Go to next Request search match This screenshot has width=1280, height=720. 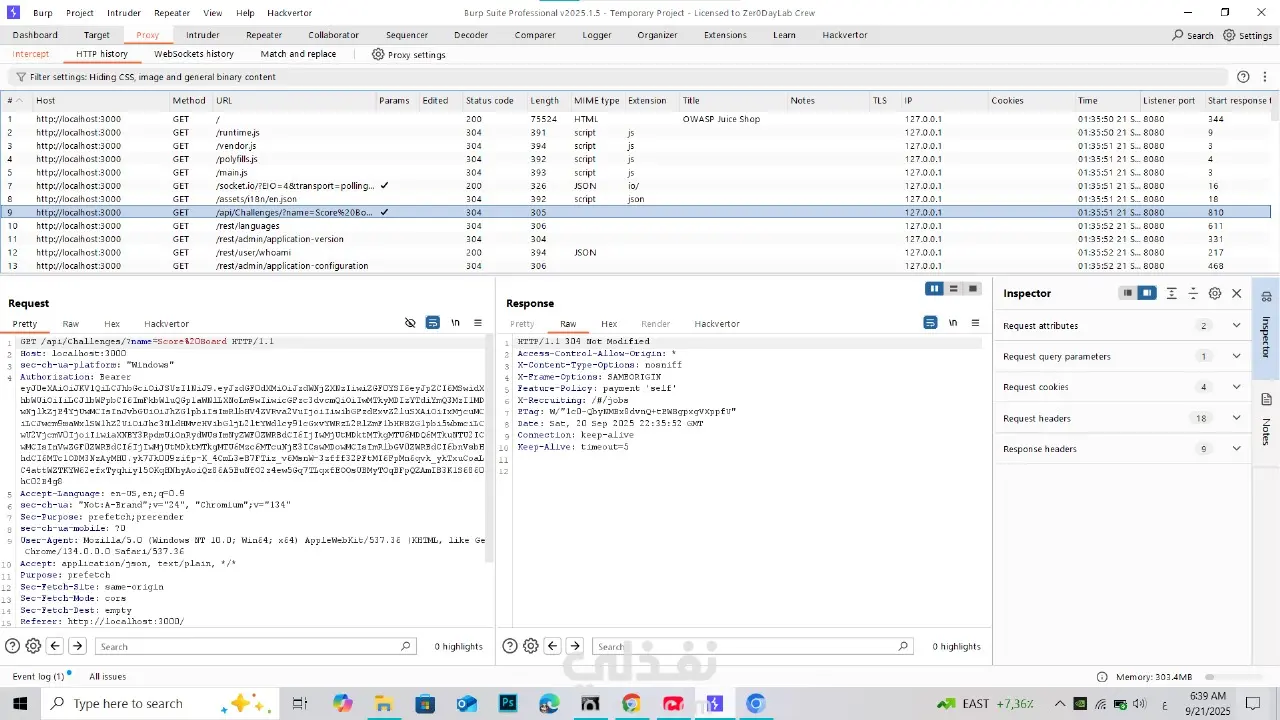click(77, 646)
